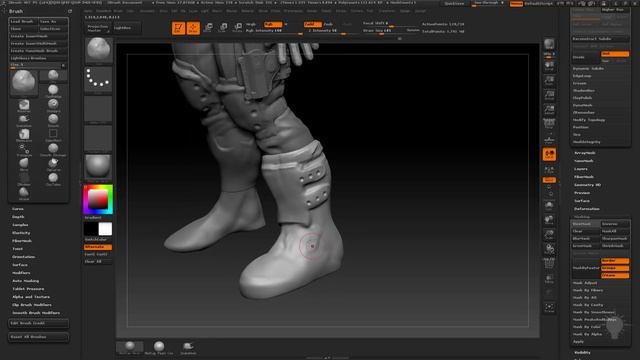This screenshot has height=360, width=640.
Task: Click the Zoom canvas icon on right shelf
Action: coord(549,80)
